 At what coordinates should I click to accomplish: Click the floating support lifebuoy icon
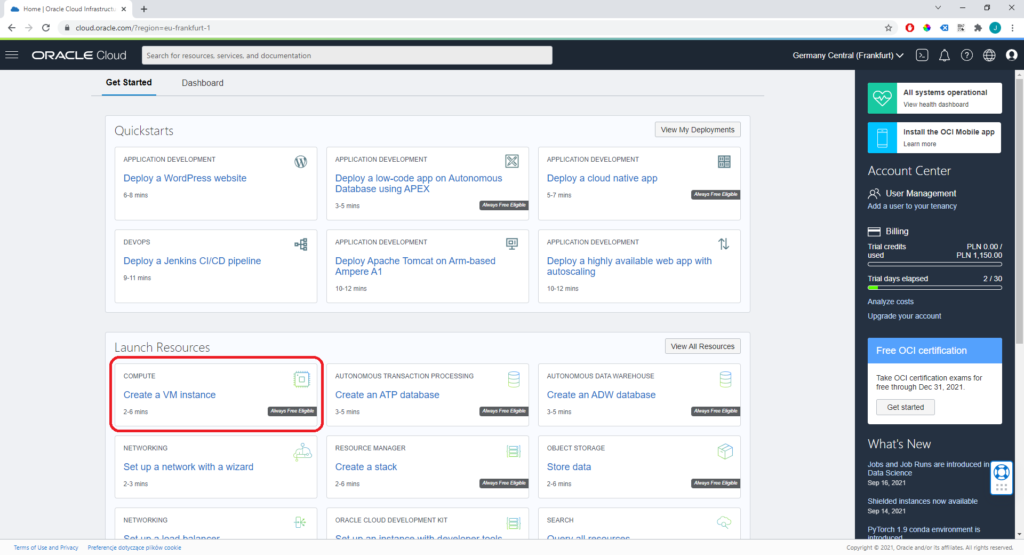coord(1001,472)
